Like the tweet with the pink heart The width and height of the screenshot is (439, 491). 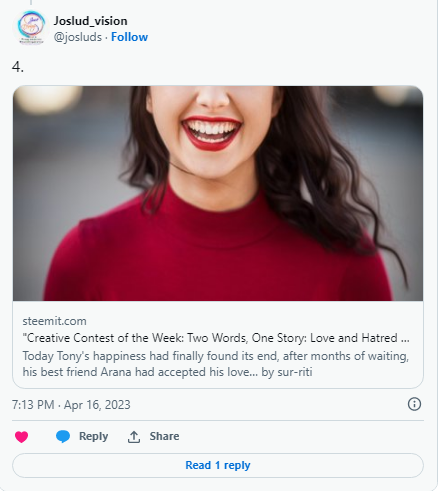22,436
